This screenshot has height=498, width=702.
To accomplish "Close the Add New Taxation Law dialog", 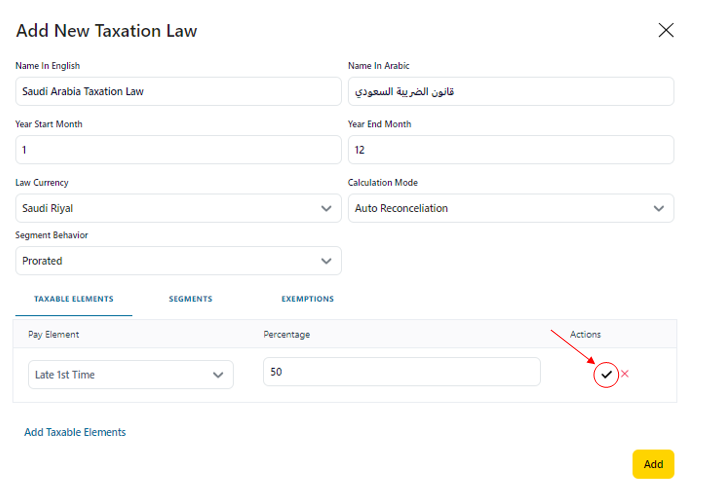I will coord(666,30).
